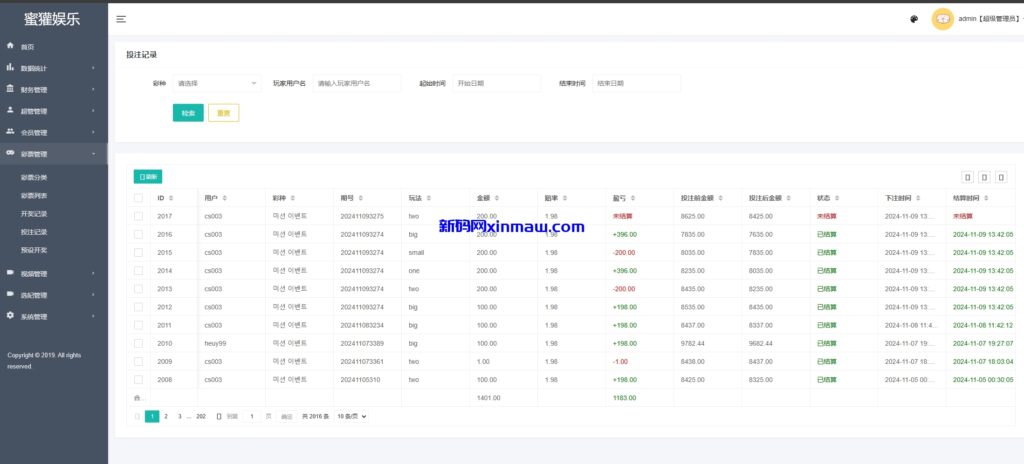The width and height of the screenshot is (1024, 464).
Task: Click the rightmost table toolbar icon
Action: click(1003, 177)
